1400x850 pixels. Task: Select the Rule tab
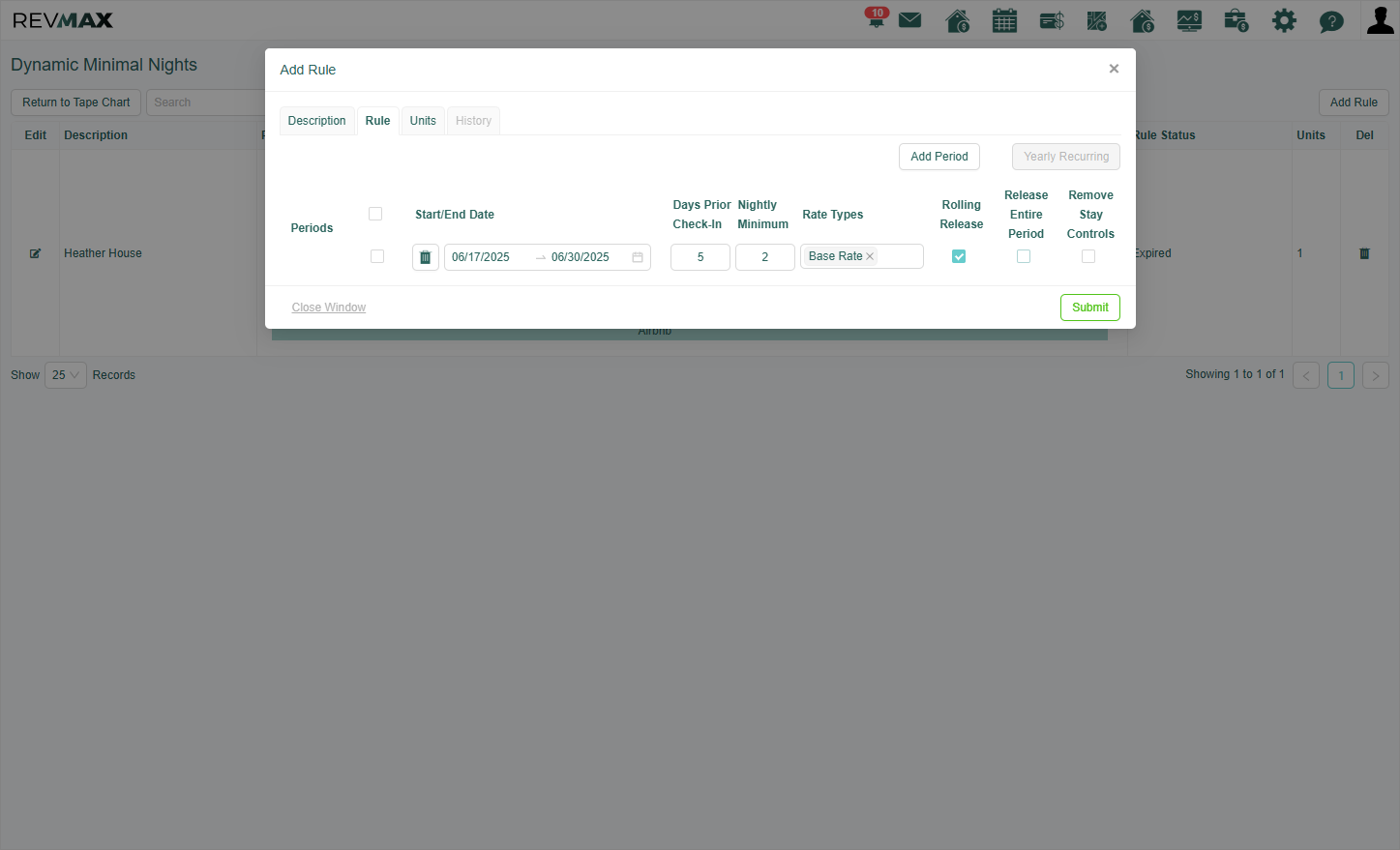click(377, 121)
